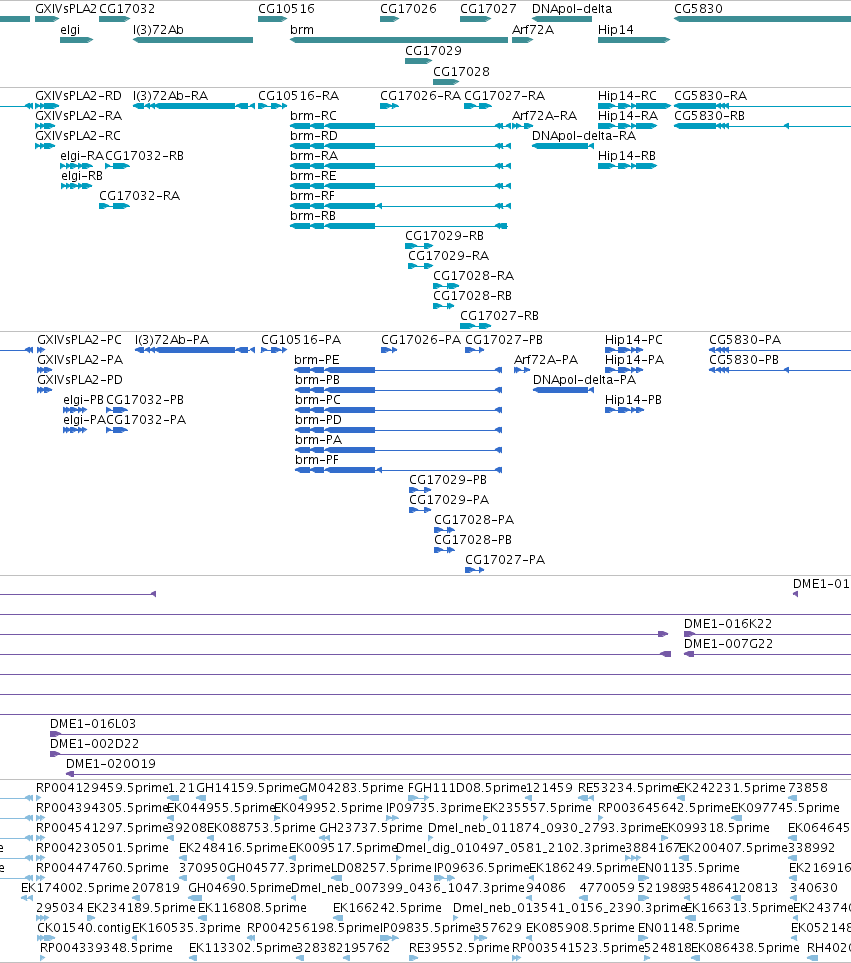Click the 'EK166242.5prime' EST label
This screenshot has height=963, width=851.
387,908
